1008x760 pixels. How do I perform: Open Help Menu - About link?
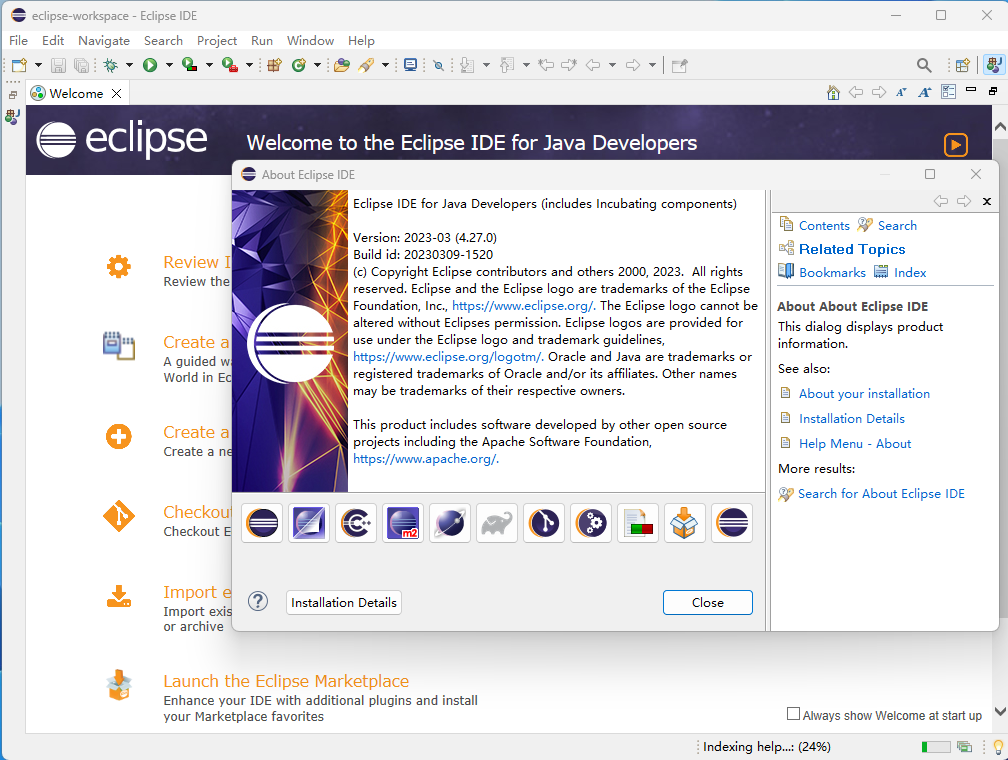[x=855, y=444]
